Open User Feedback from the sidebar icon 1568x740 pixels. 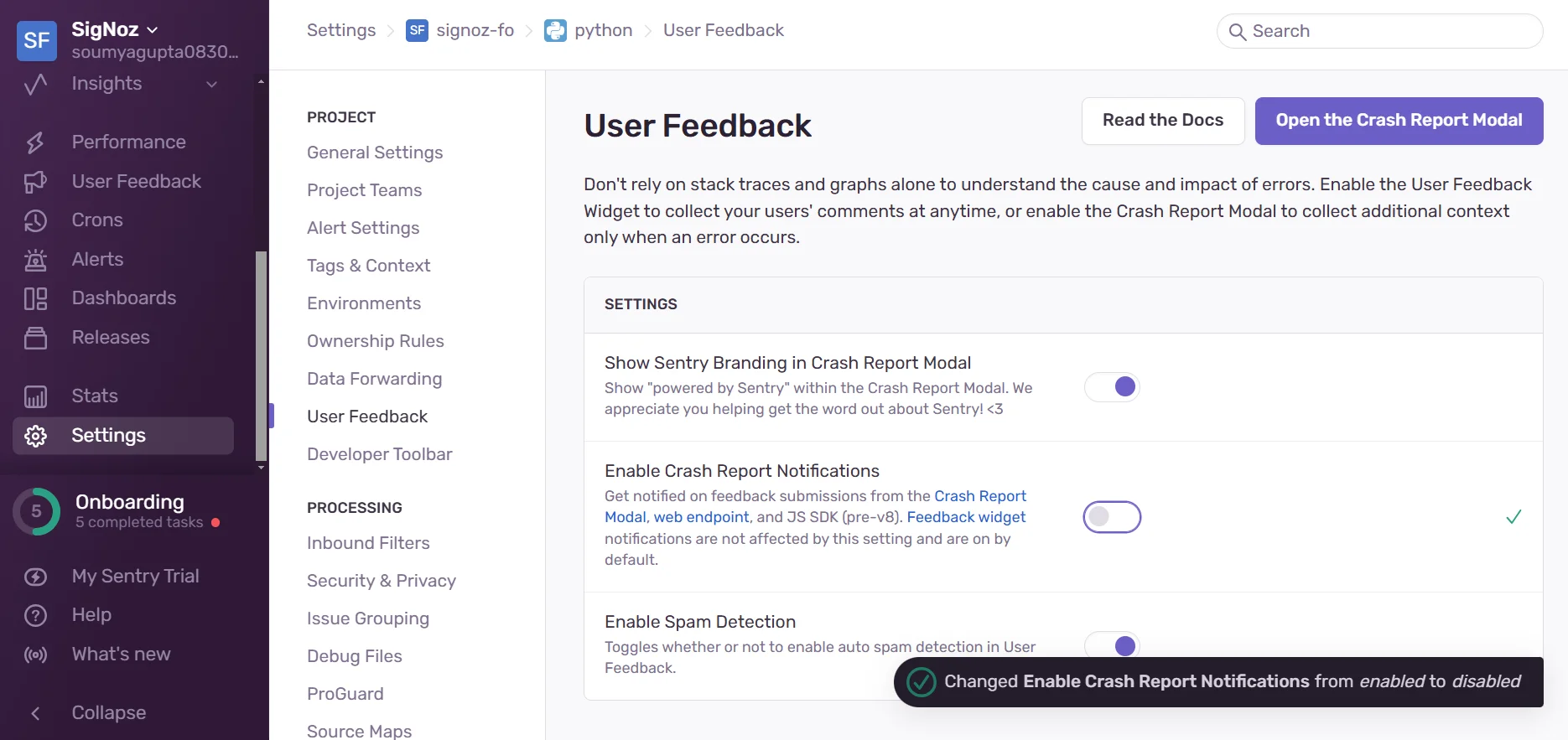[x=36, y=181]
